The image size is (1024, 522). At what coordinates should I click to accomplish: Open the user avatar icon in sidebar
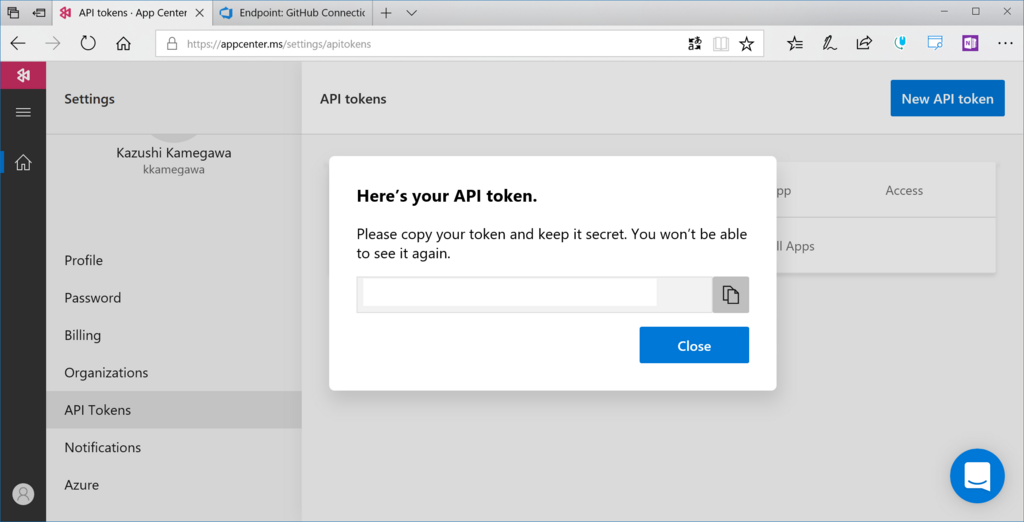coord(23,493)
